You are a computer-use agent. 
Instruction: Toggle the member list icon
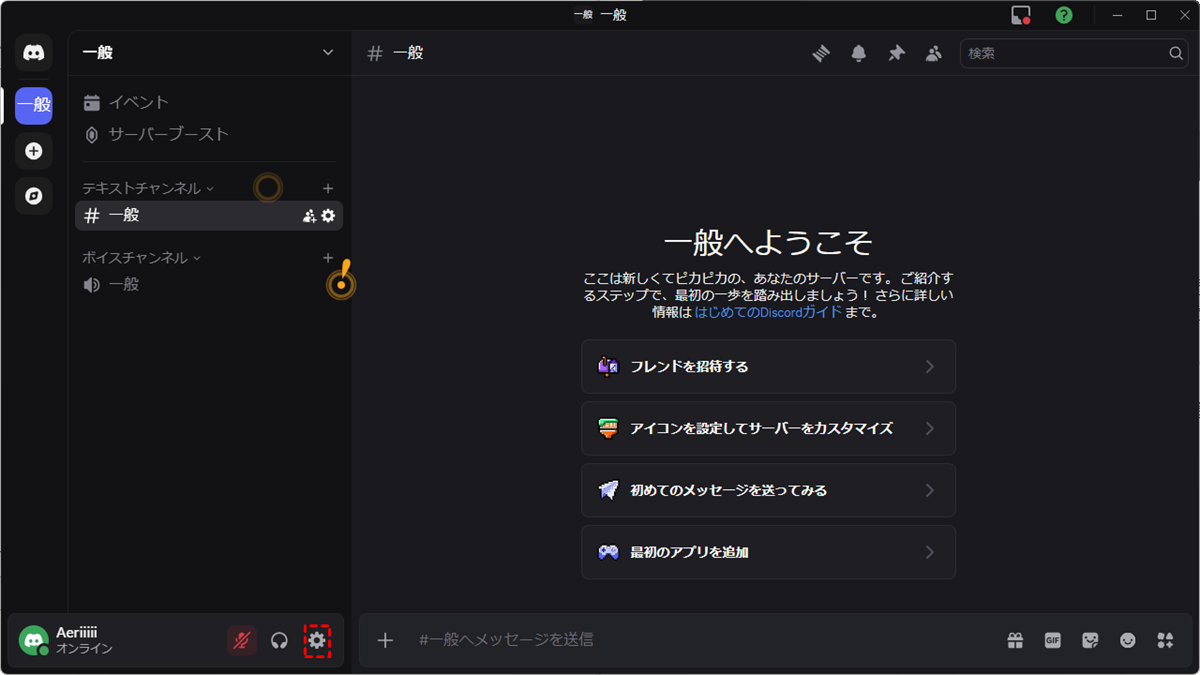(933, 54)
